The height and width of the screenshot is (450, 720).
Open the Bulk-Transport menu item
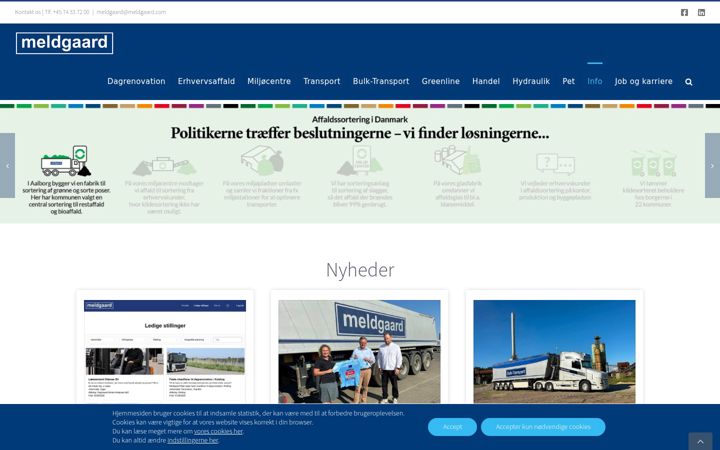pyautogui.click(x=381, y=81)
